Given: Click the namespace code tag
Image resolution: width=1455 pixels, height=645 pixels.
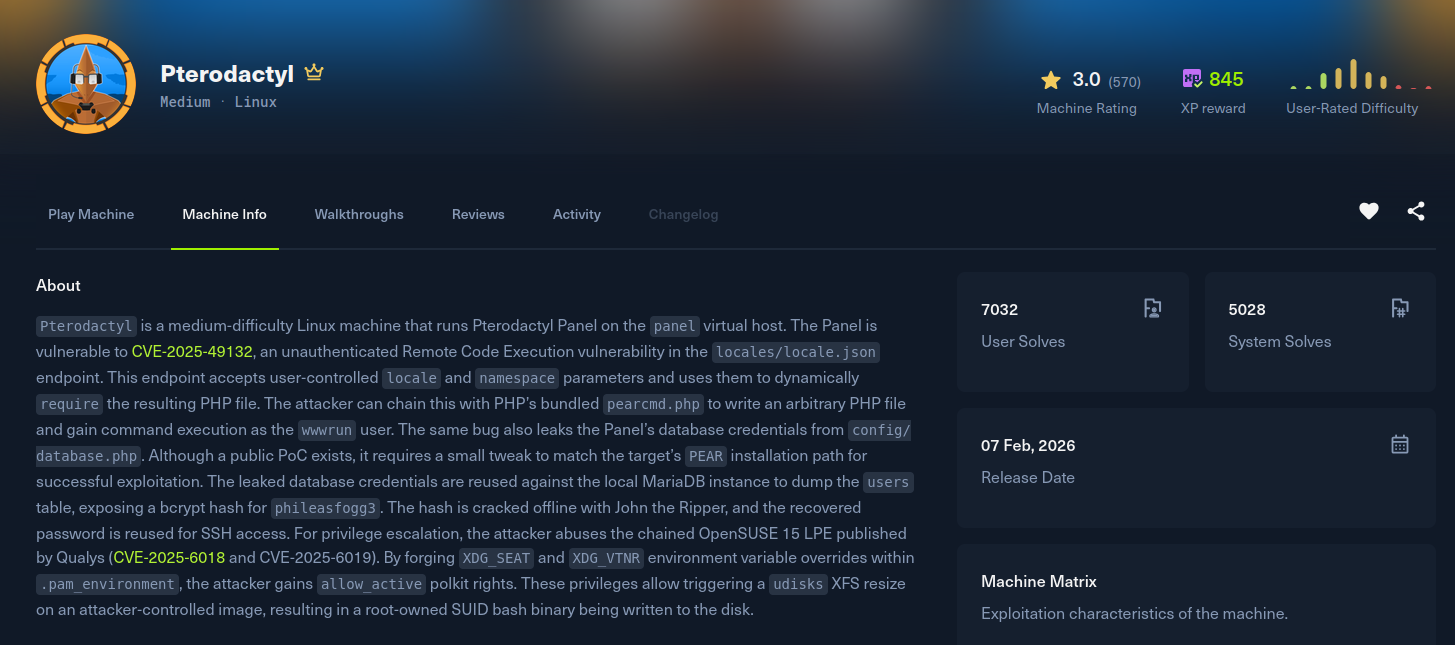Looking at the screenshot, I should tap(516, 378).
